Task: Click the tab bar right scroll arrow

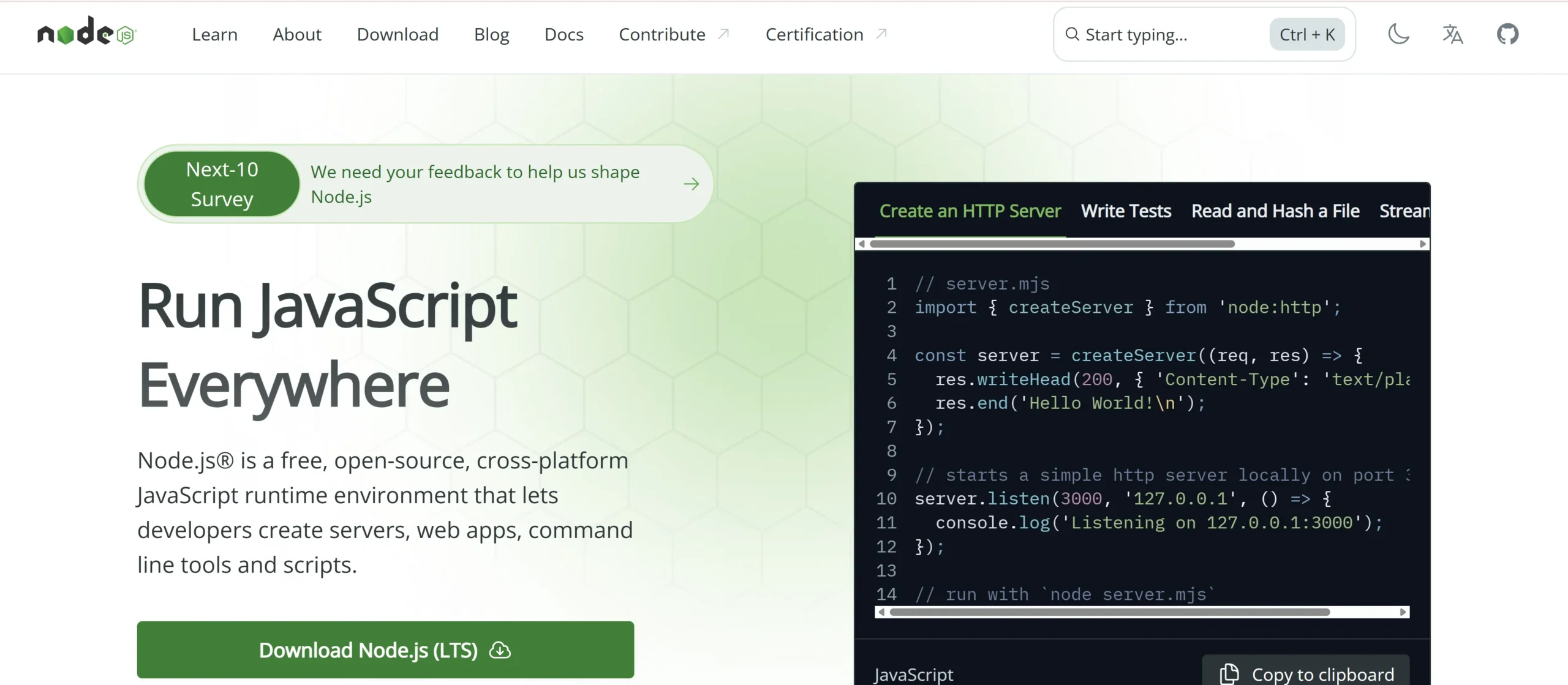Action: pyautogui.click(x=1423, y=244)
